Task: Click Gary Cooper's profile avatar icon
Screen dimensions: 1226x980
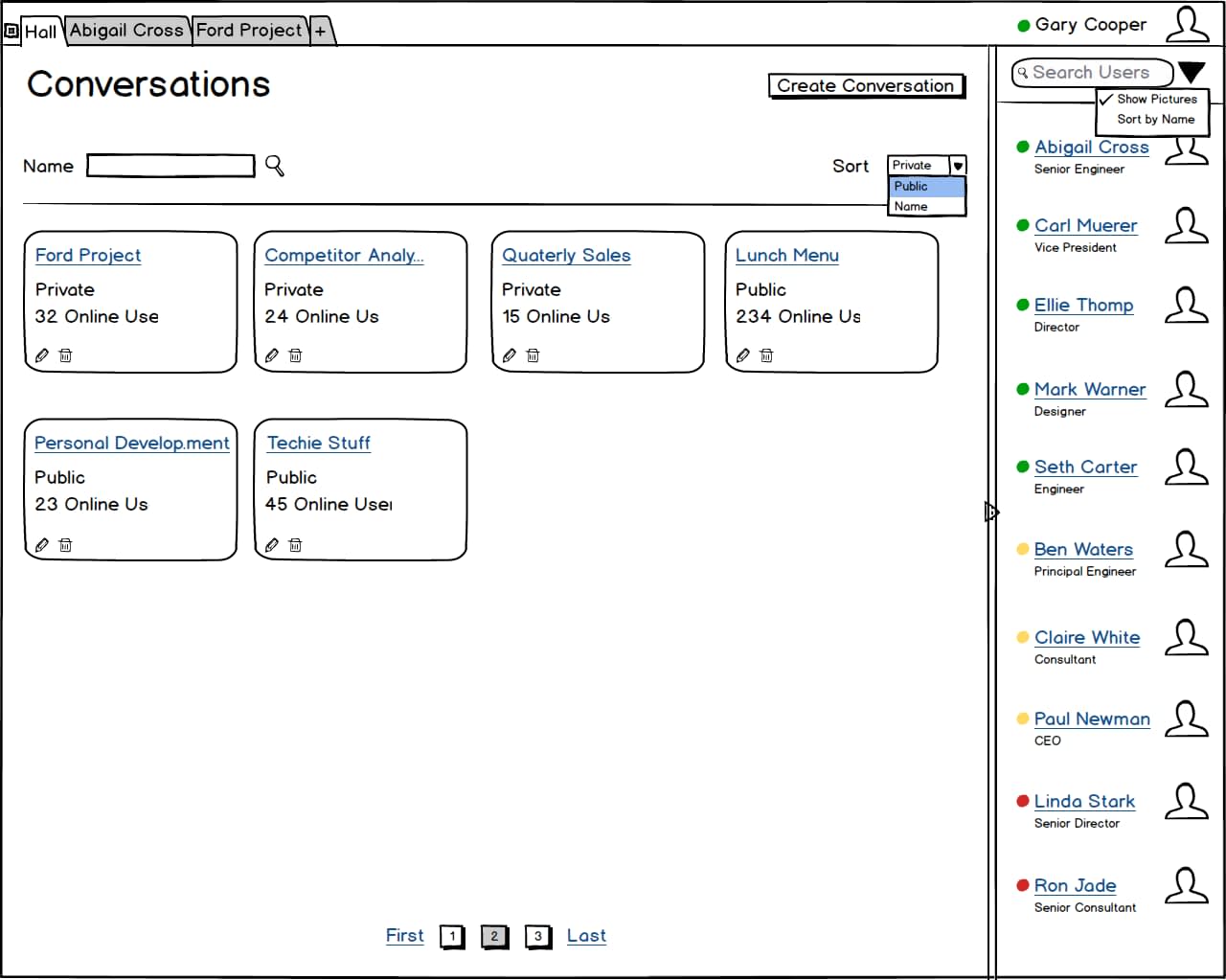Action: tap(1188, 25)
